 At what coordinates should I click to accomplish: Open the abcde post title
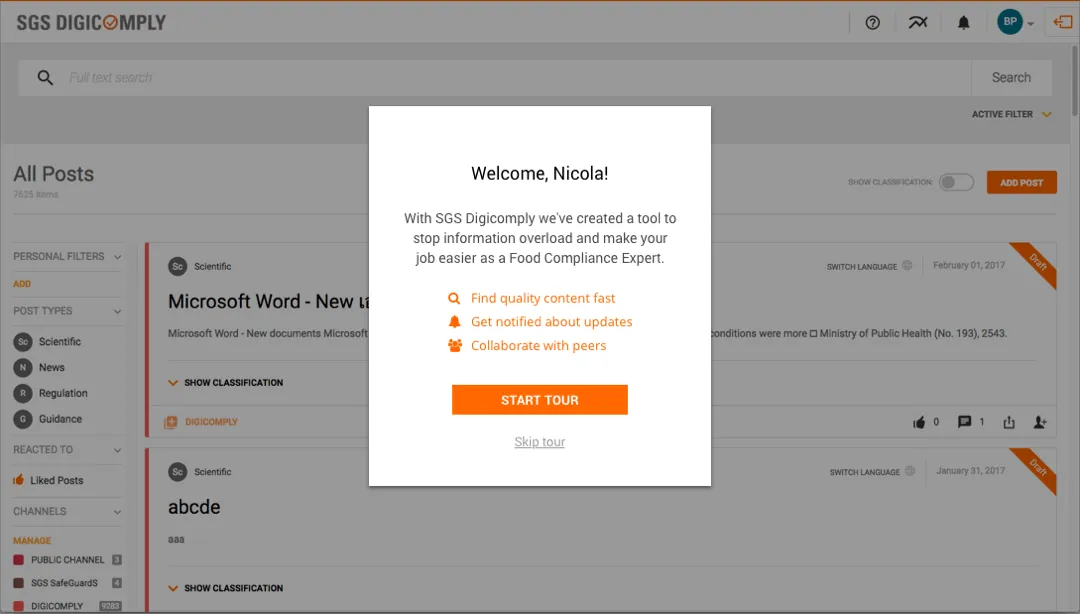click(x=194, y=507)
